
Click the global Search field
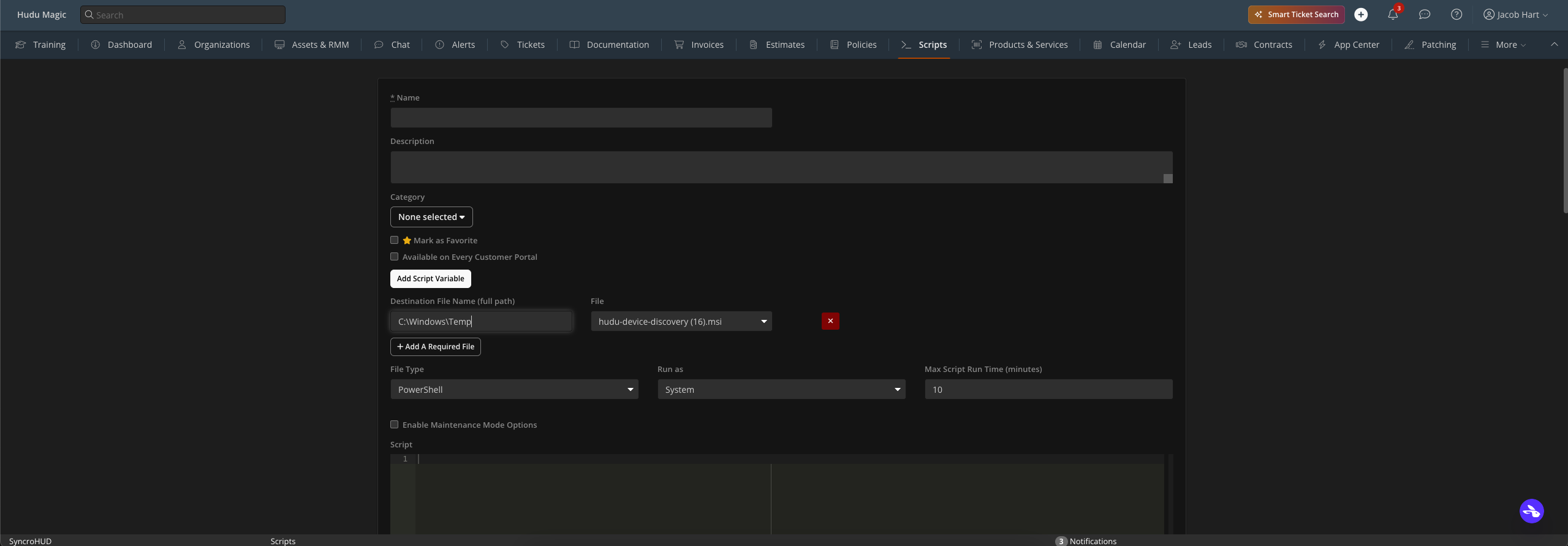(183, 15)
